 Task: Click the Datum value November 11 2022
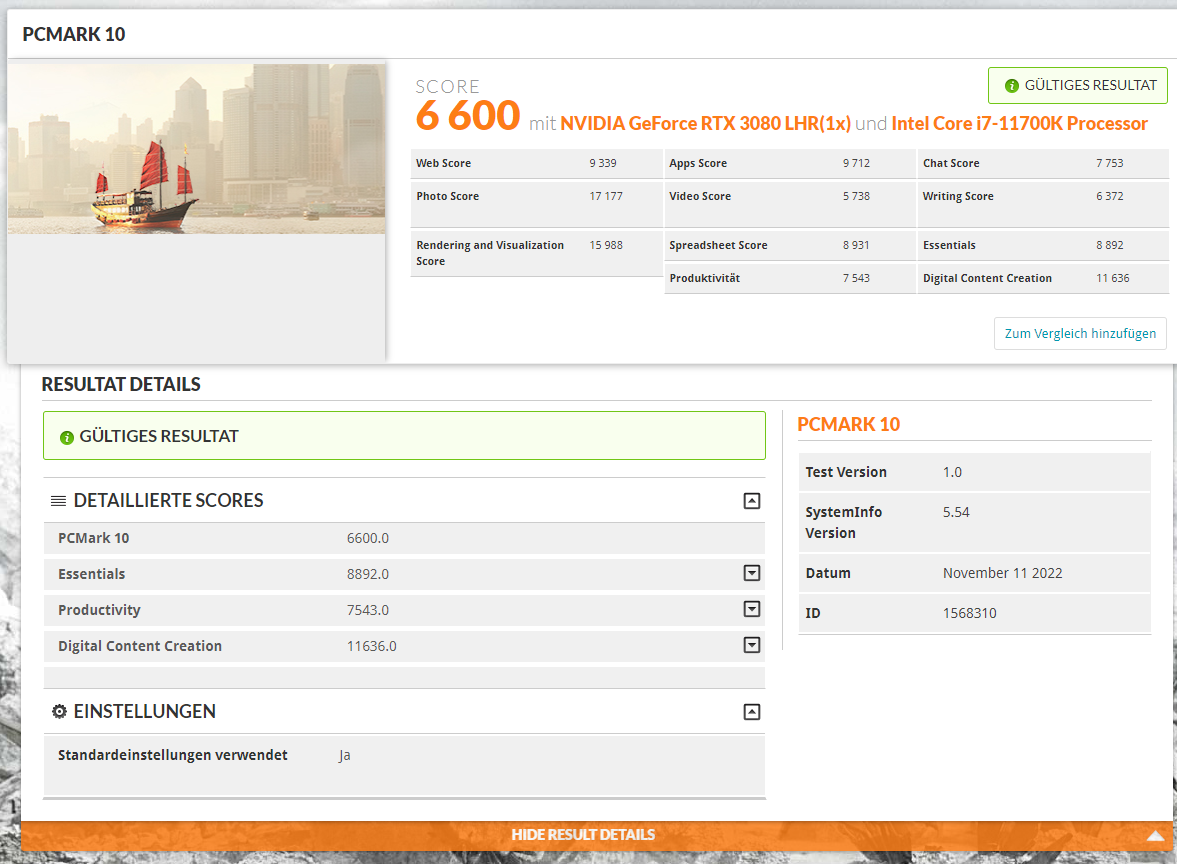click(1002, 573)
